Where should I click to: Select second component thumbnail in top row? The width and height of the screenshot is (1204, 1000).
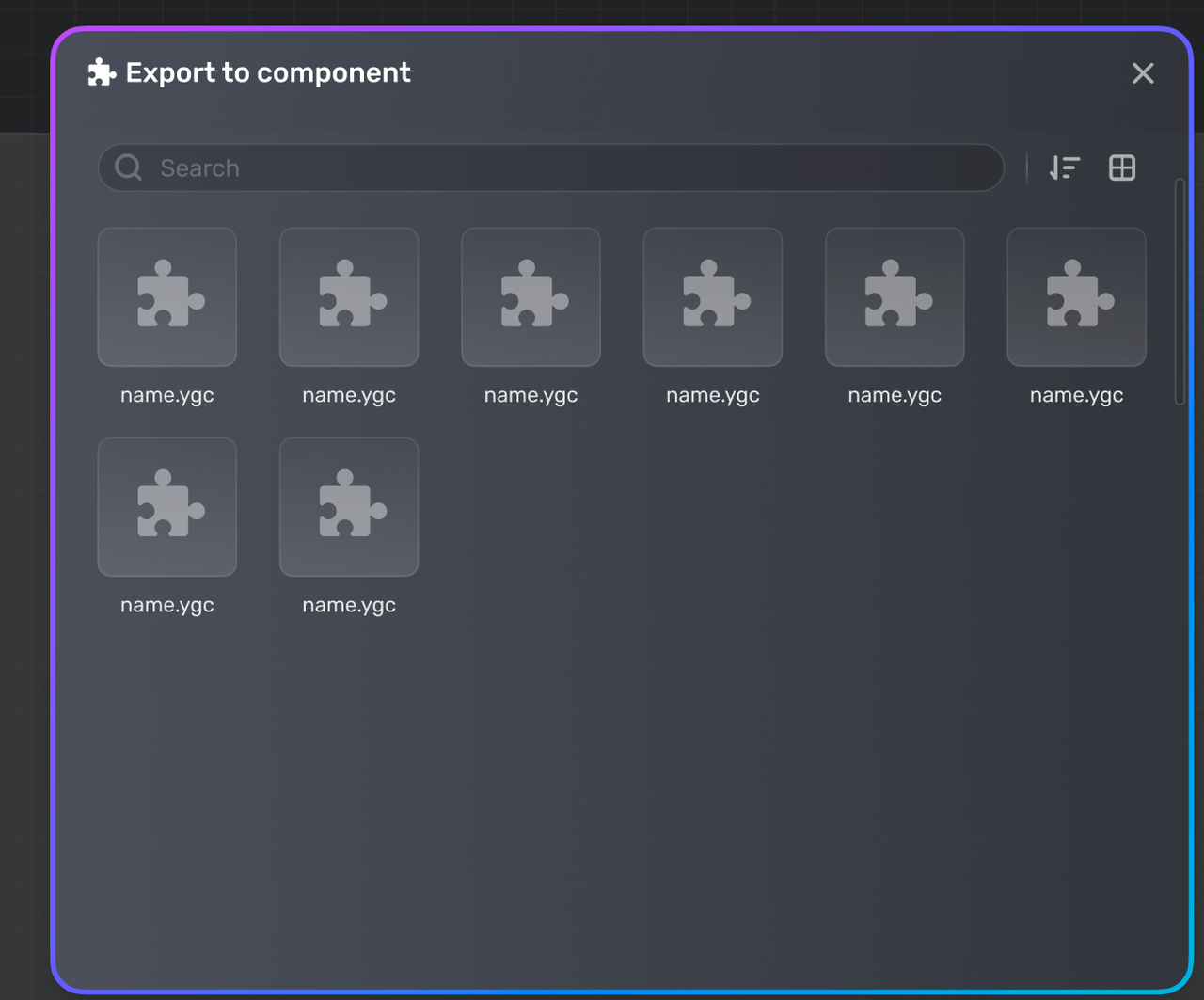point(349,296)
